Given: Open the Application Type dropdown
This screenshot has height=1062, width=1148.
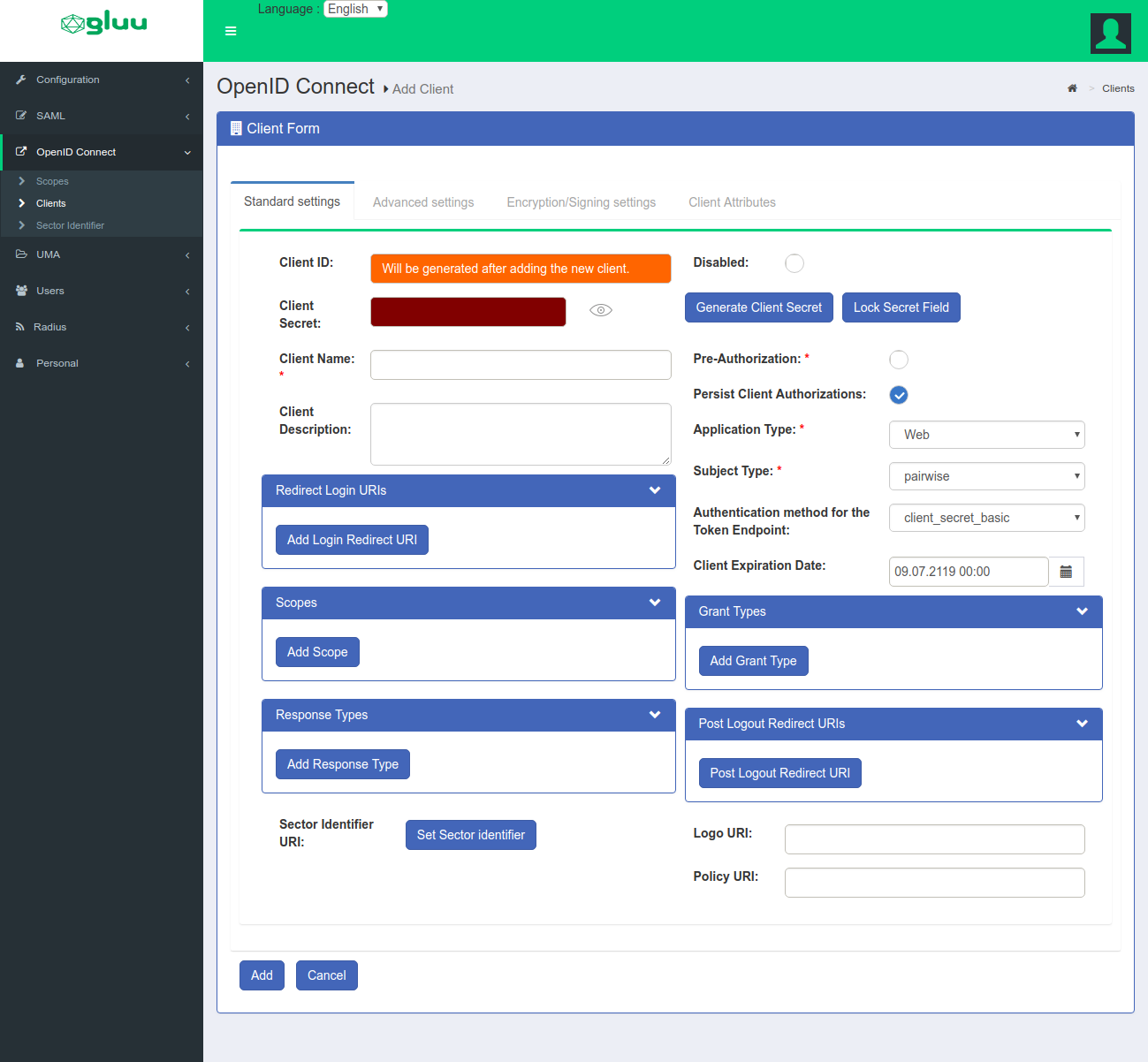Looking at the screenshot, I should point(986,434).
